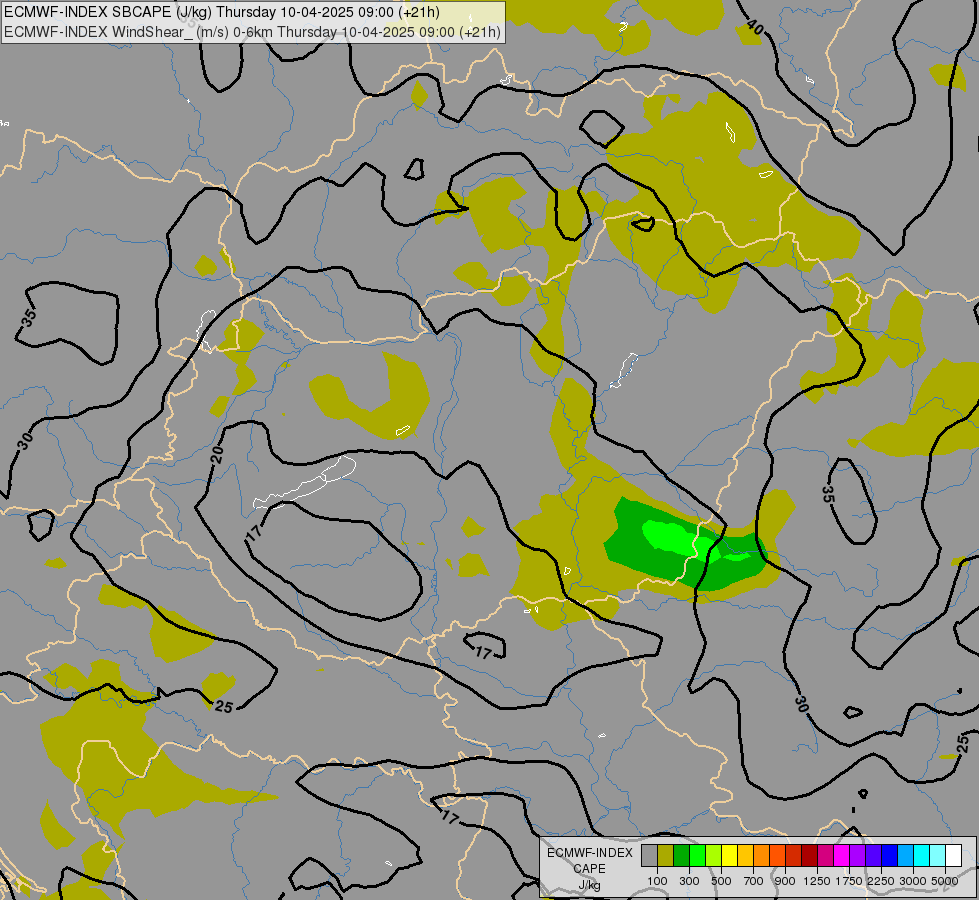Click the 20 wind shear contour label
The width and height of the screenshot is (979, 900).
pos(217,454)
